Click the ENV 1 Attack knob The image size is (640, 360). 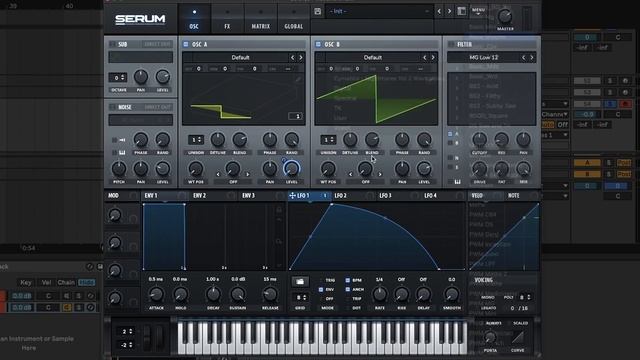[156, 294]
